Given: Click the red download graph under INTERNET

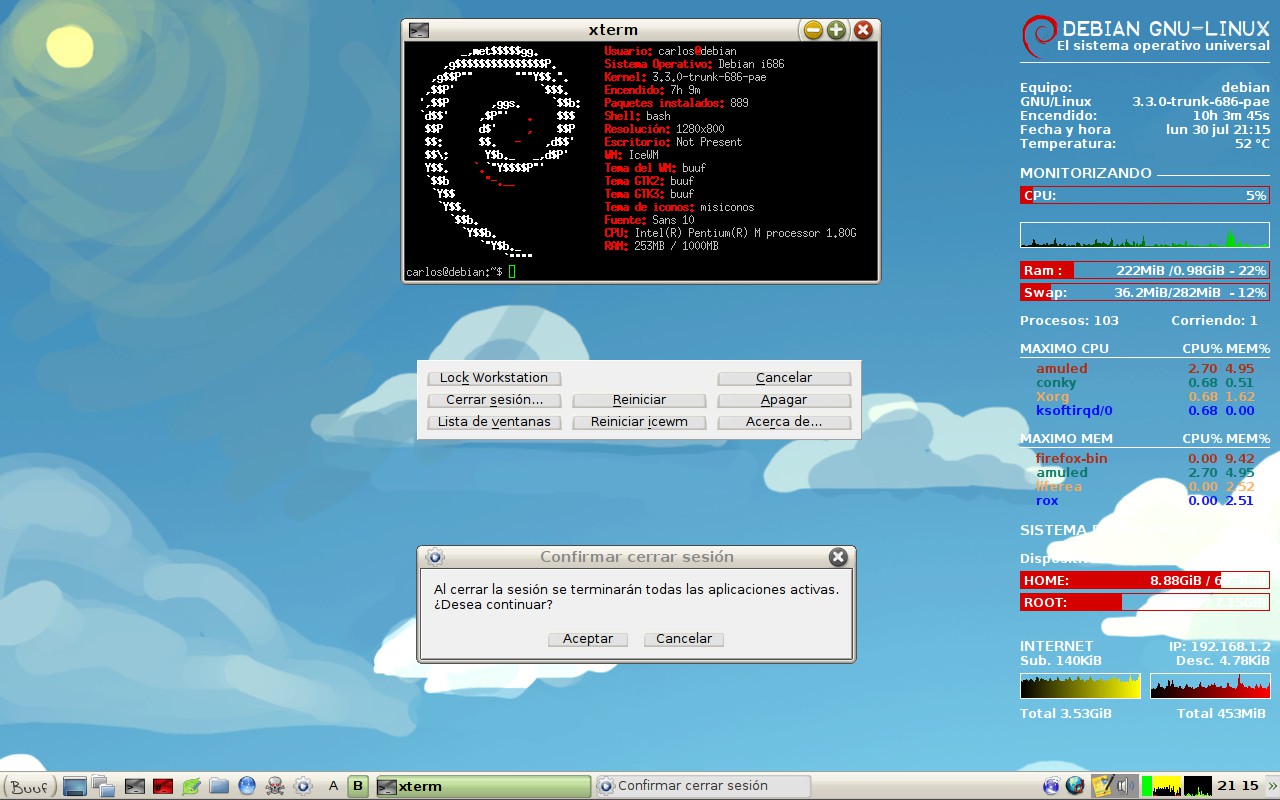Looking at the screenshot, I should point(1210,686).
